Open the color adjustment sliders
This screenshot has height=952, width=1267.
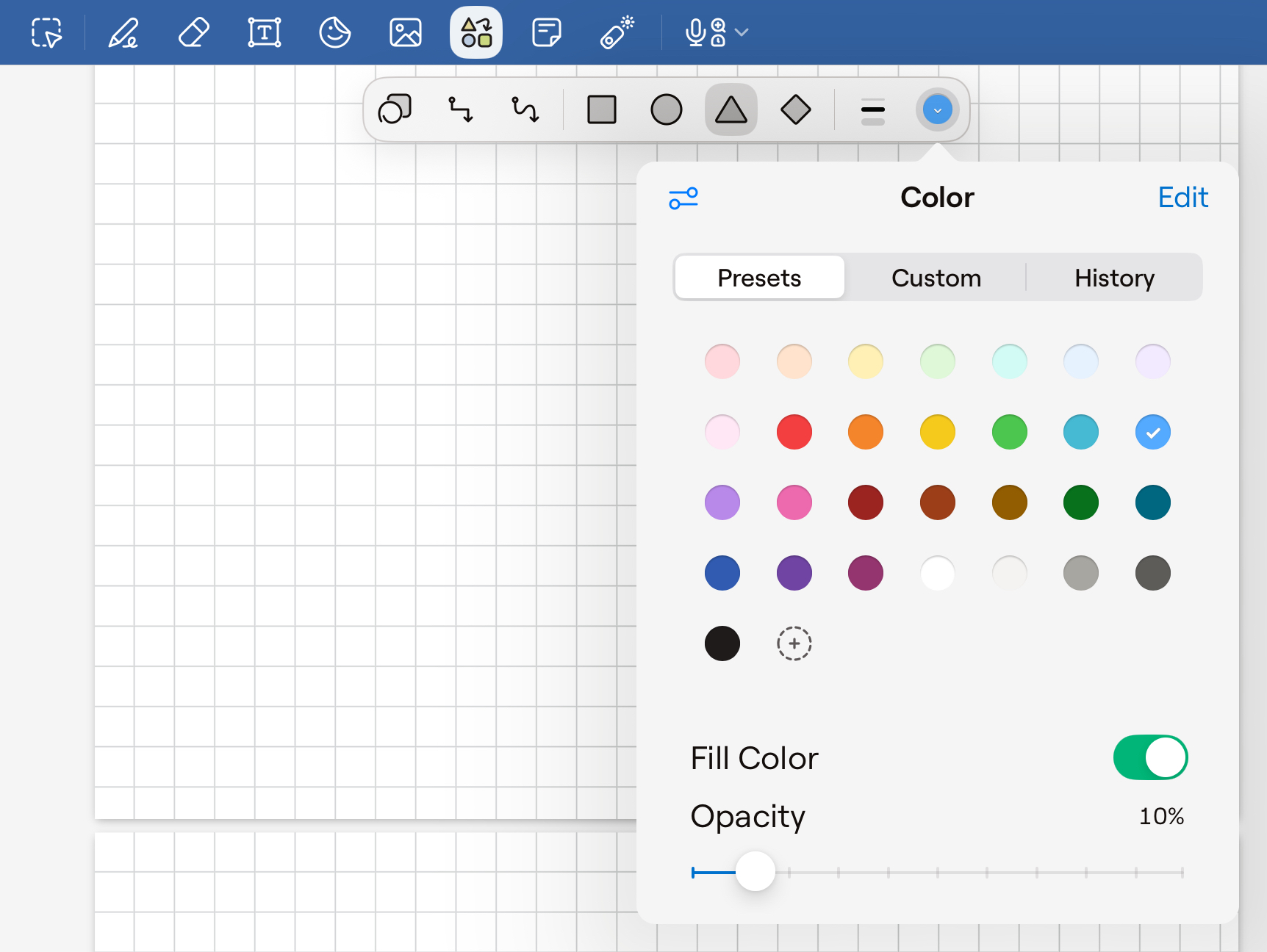pos(683,198)
